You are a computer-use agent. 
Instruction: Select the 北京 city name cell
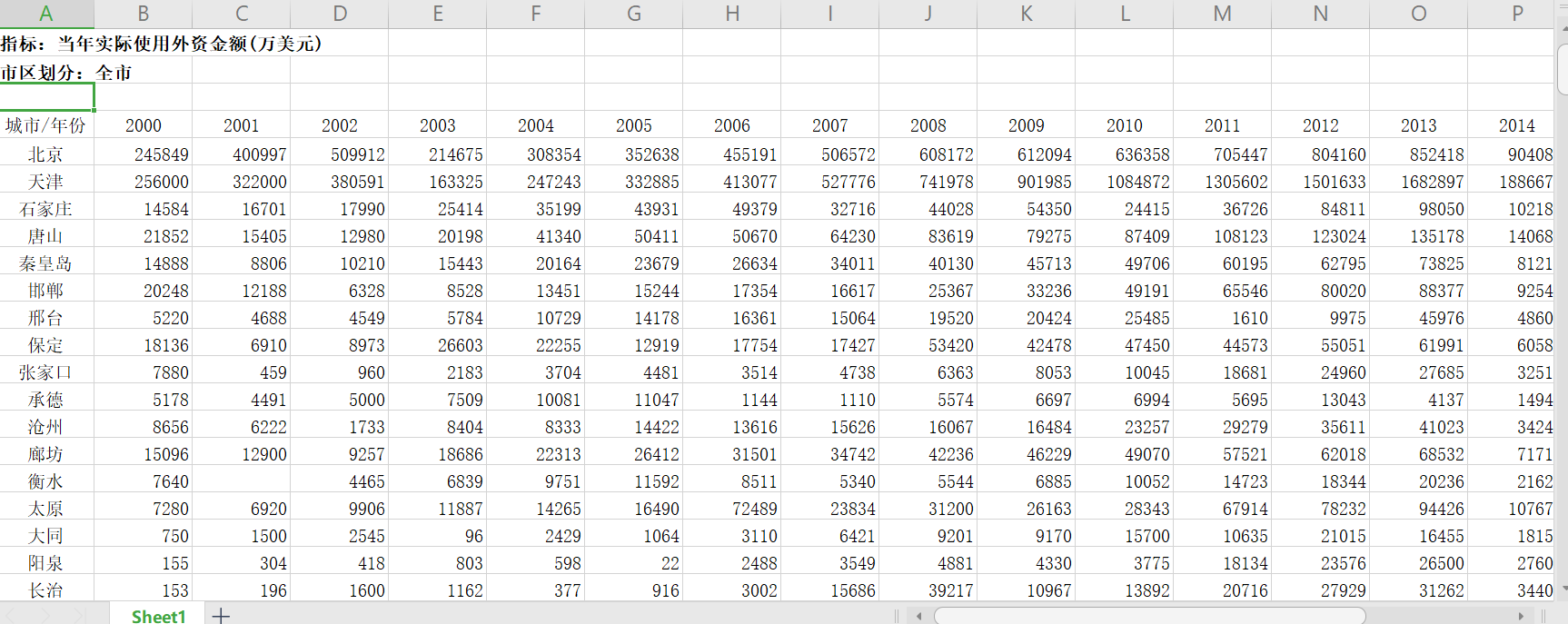[47, 154]
